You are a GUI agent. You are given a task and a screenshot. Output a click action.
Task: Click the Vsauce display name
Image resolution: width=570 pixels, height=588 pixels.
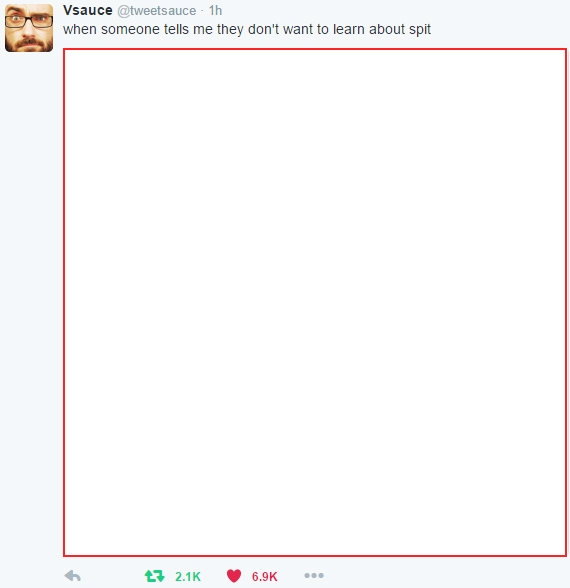point(88,10)
